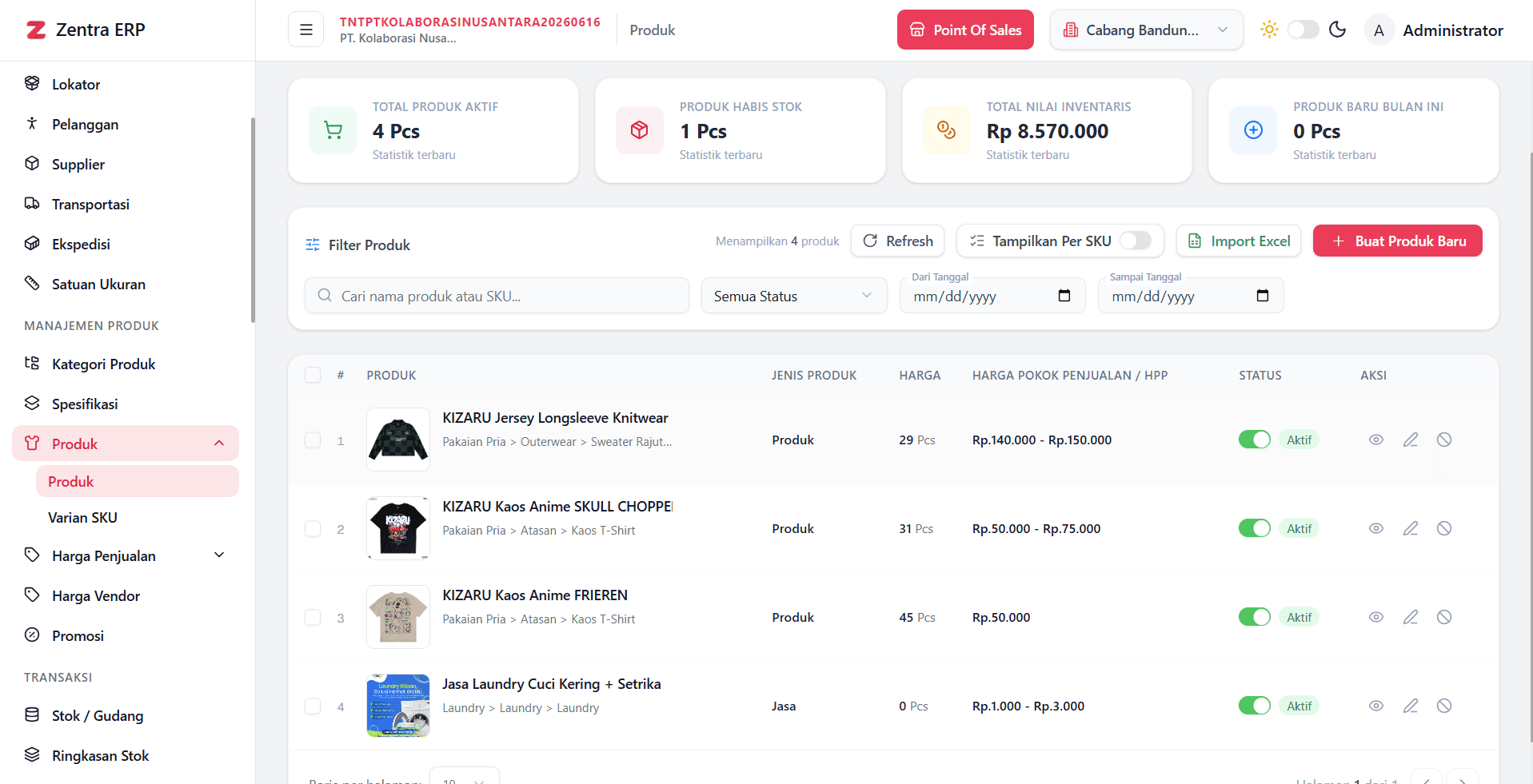Toggle Aktif status of KIZARU Jersey Longsleeve
The image size is (1533, 784).
pyautogui.click(x=1254, y=440)
